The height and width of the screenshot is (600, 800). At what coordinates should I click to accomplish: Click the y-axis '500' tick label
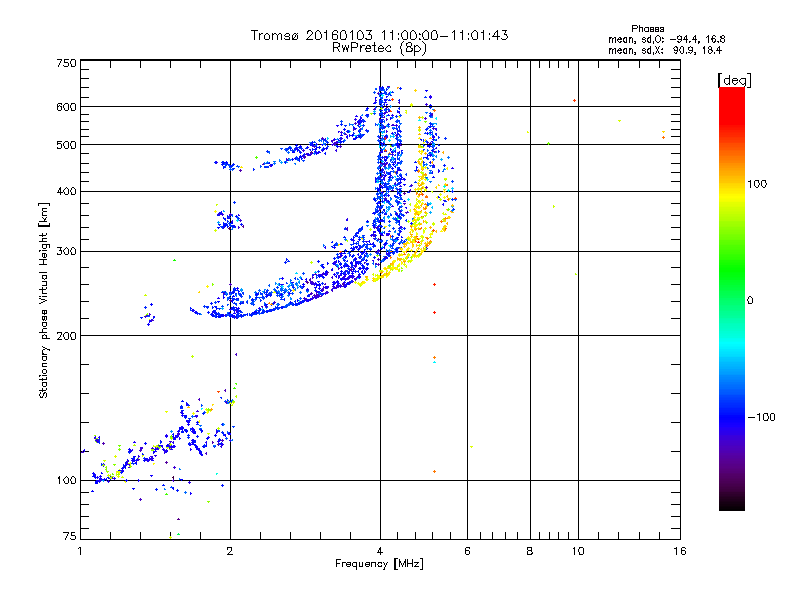[66, 145]
